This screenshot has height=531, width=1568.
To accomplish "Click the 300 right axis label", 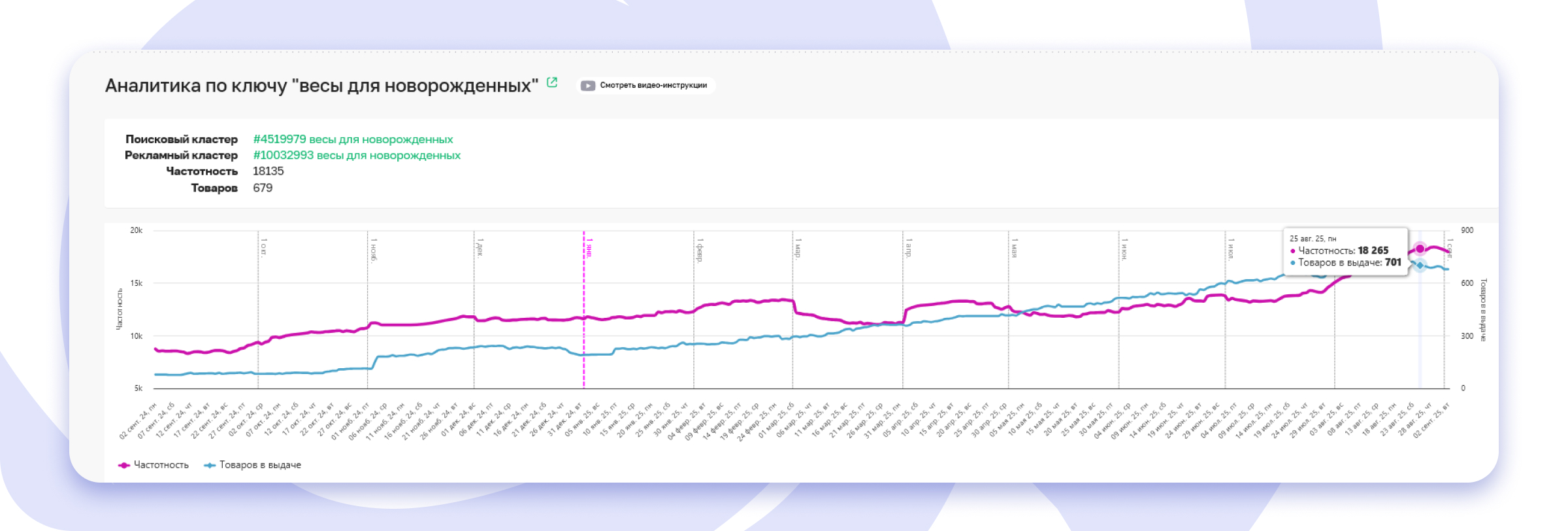I will [1467, 336].
